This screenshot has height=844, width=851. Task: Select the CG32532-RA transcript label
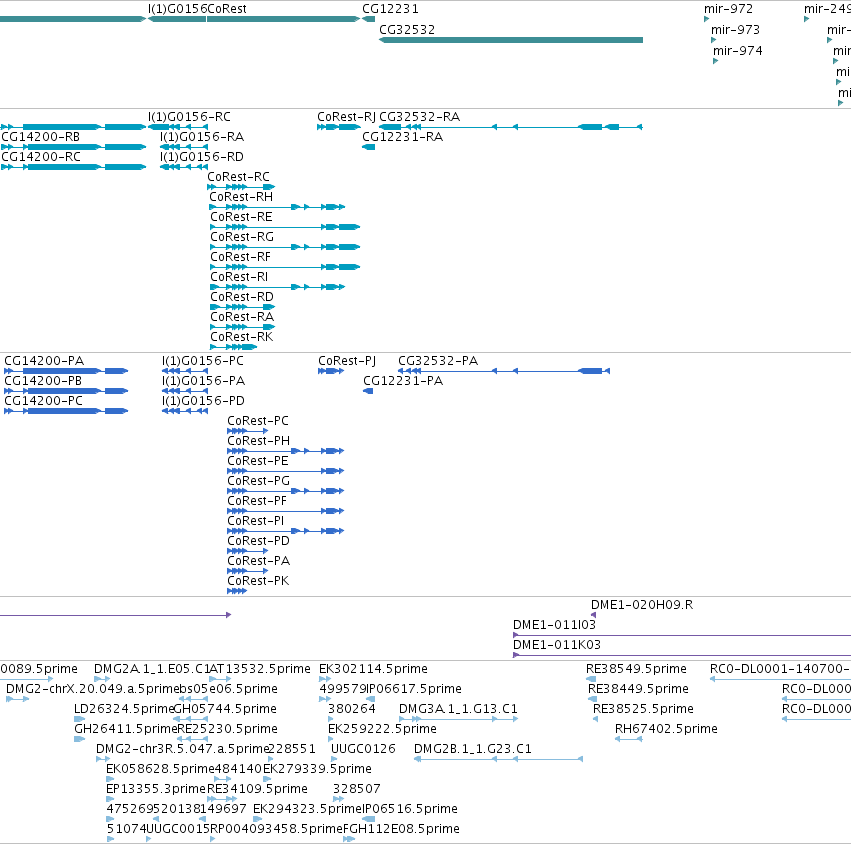tap(419, 117)
